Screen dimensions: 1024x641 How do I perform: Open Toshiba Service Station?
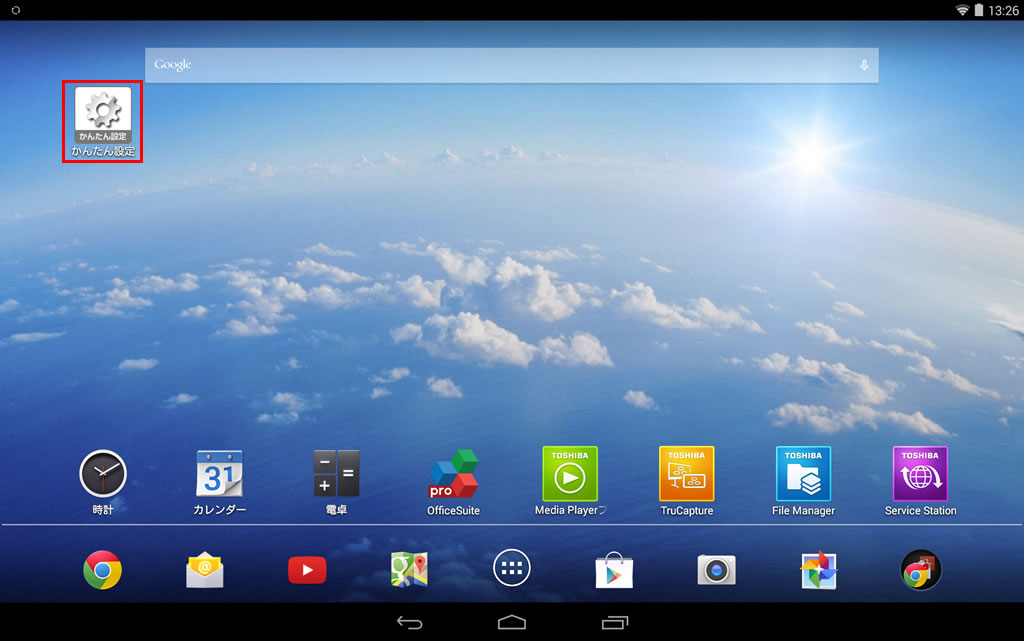[920, 474]
